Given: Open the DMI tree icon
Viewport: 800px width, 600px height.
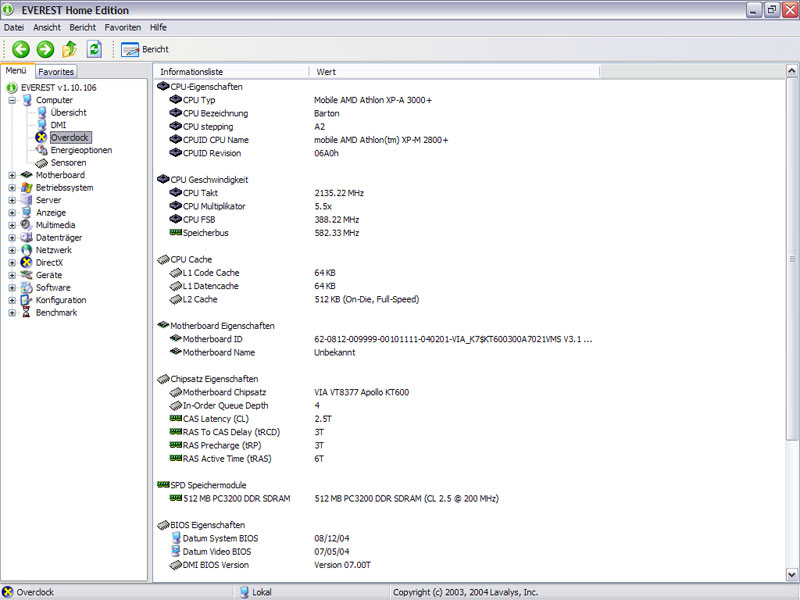Looking at the screenshot, I should coord(42,125).
